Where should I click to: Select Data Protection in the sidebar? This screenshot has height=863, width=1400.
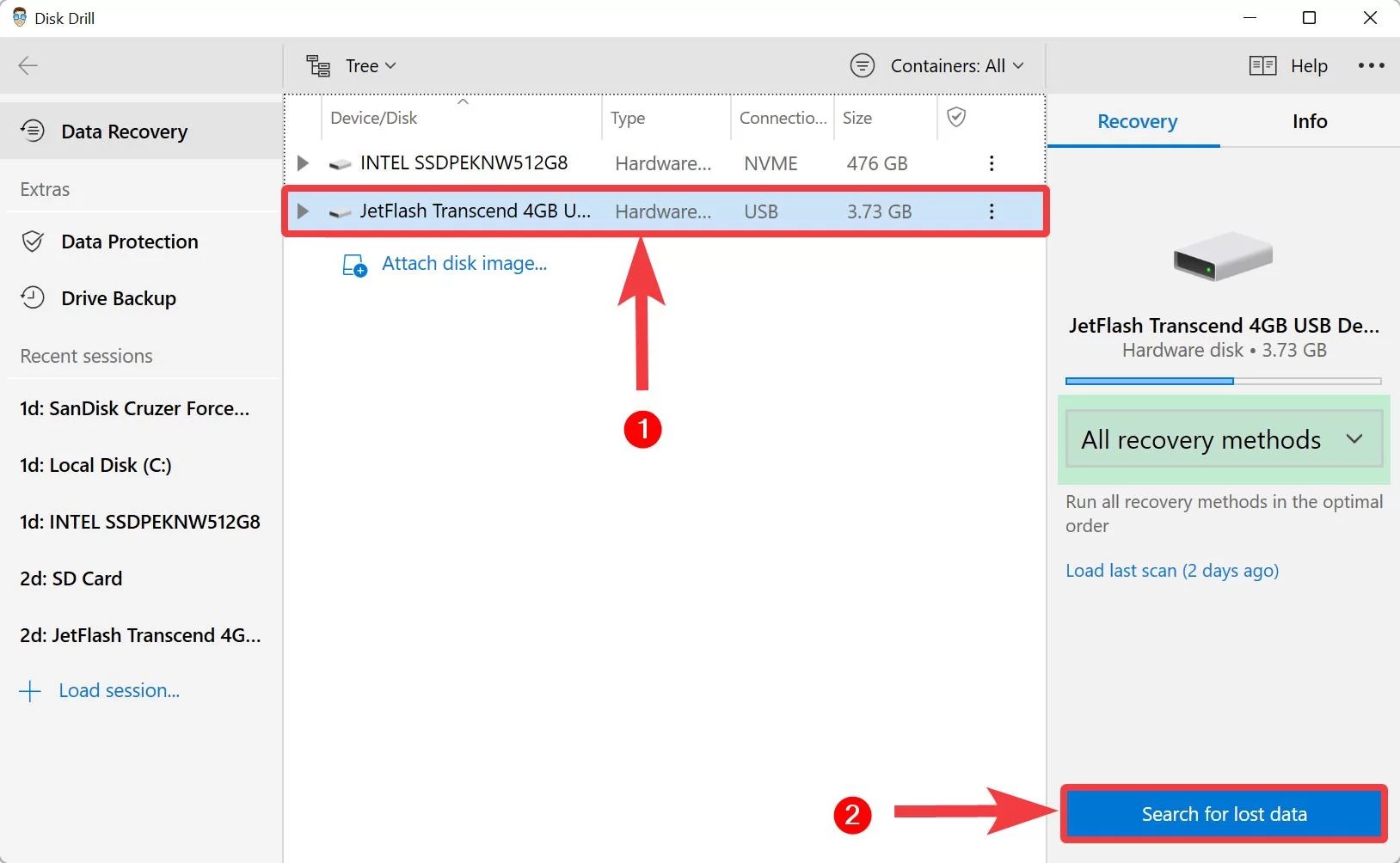141,242
